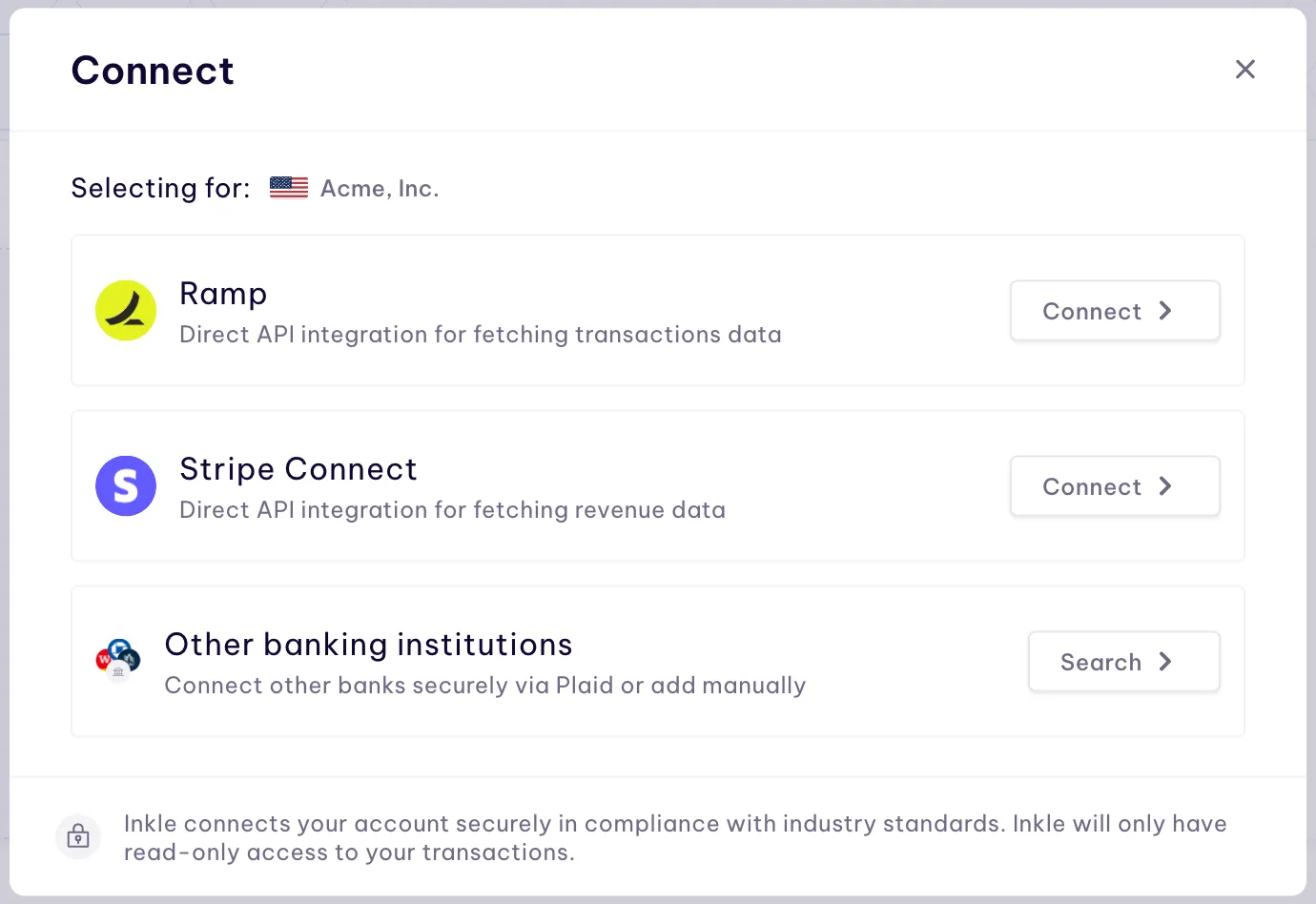This screenshot has width=1316, height=904.
Task: Click Stripe's revenue data description text
Action: click(452, 510)
